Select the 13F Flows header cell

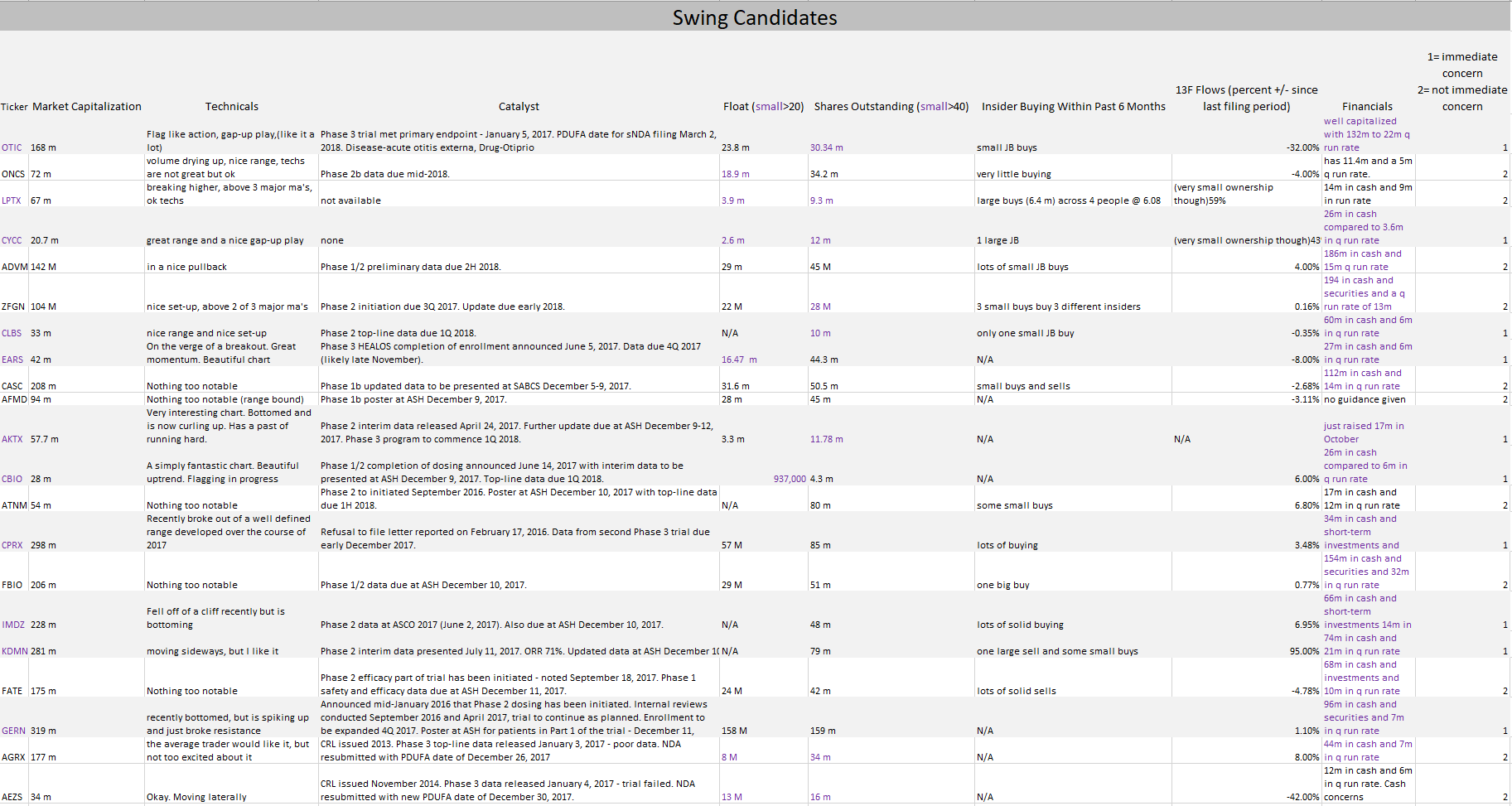(1247, 98)
